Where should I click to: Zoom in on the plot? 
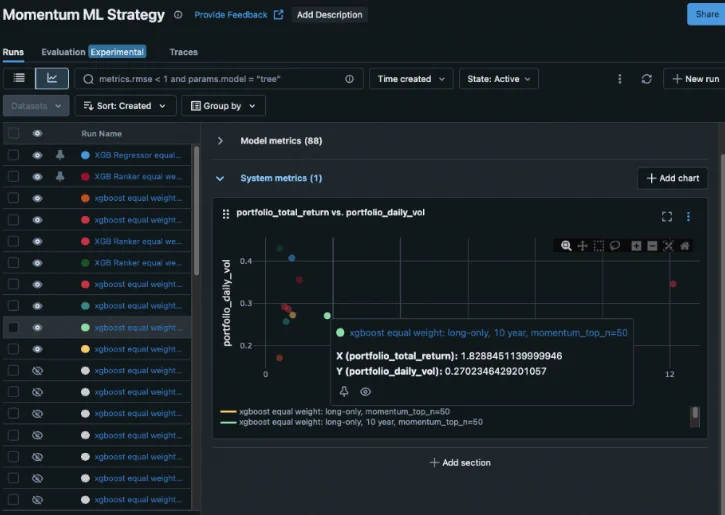coord(636,246)
